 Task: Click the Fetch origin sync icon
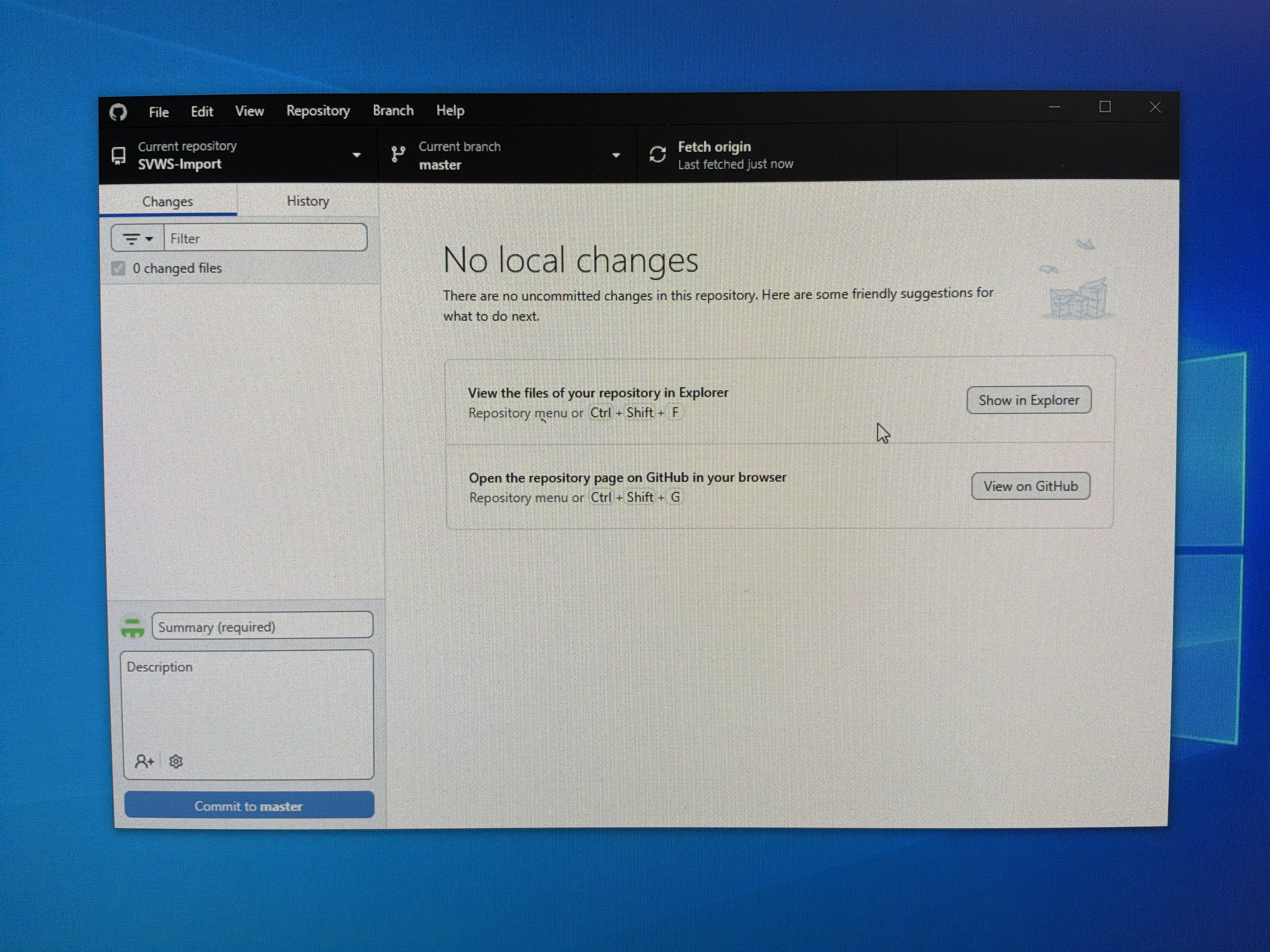[x=657, y=154]
